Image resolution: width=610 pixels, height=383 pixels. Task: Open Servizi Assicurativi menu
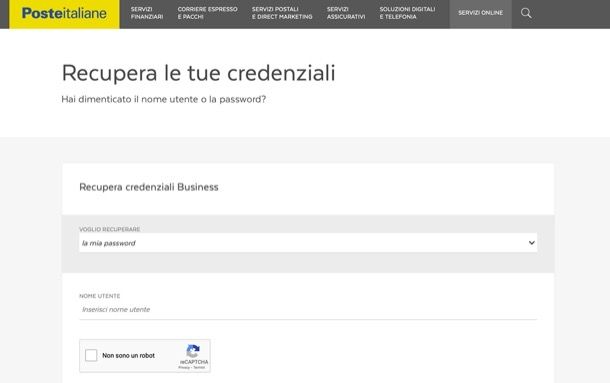pyautogui.click(x=346, y=13)
